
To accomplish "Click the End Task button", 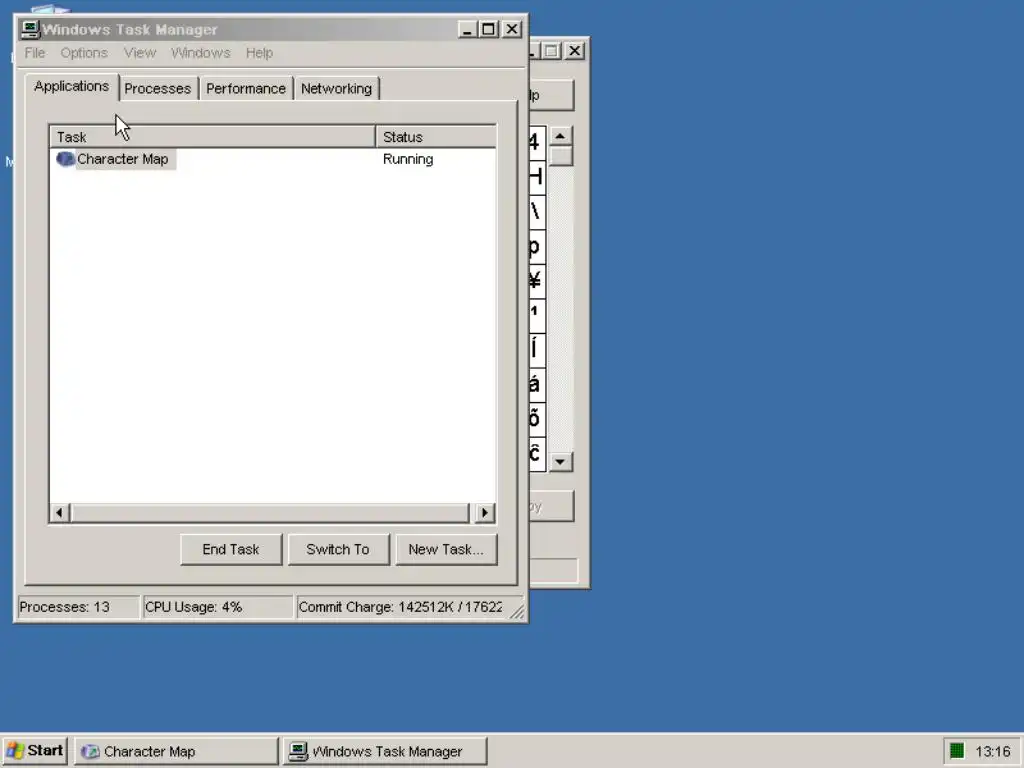I will click(x=231, y=549).
